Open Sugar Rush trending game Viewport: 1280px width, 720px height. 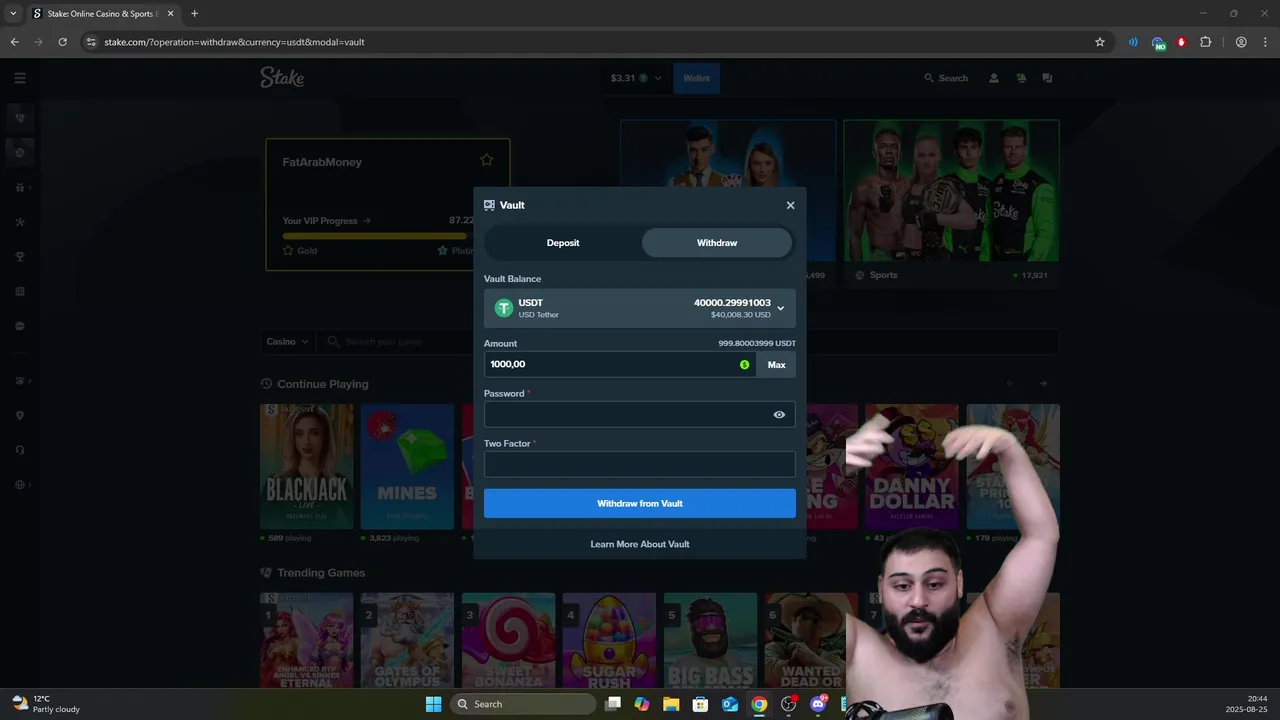pos(609,640)
